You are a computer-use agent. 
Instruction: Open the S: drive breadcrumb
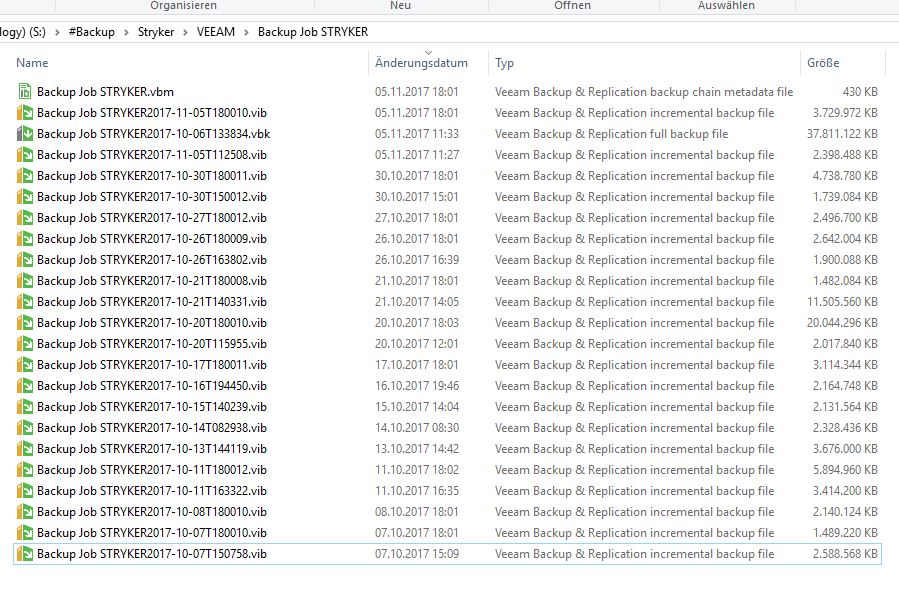(x=23, y=32)
